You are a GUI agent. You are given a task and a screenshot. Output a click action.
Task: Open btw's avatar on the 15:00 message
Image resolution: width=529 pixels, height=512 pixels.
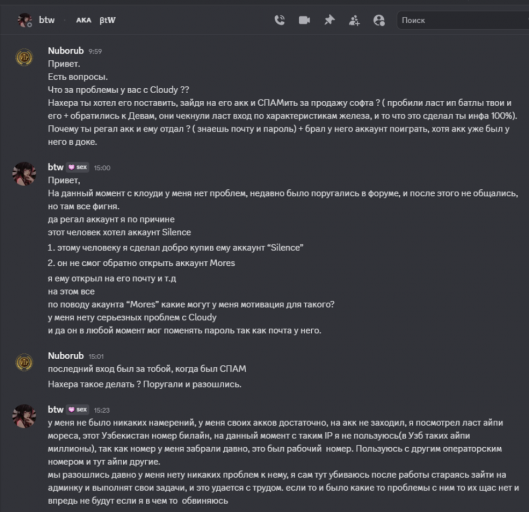24,174
